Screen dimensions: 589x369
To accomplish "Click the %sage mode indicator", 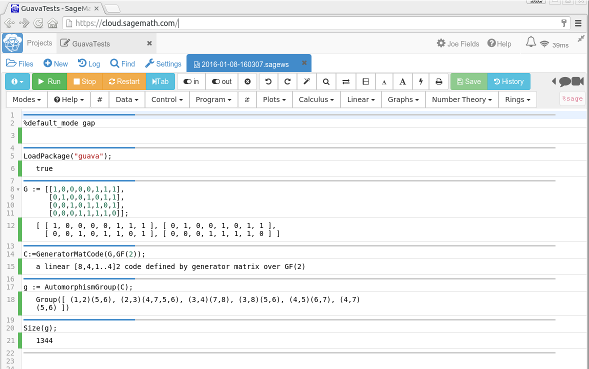I will (x=572, y=98).
